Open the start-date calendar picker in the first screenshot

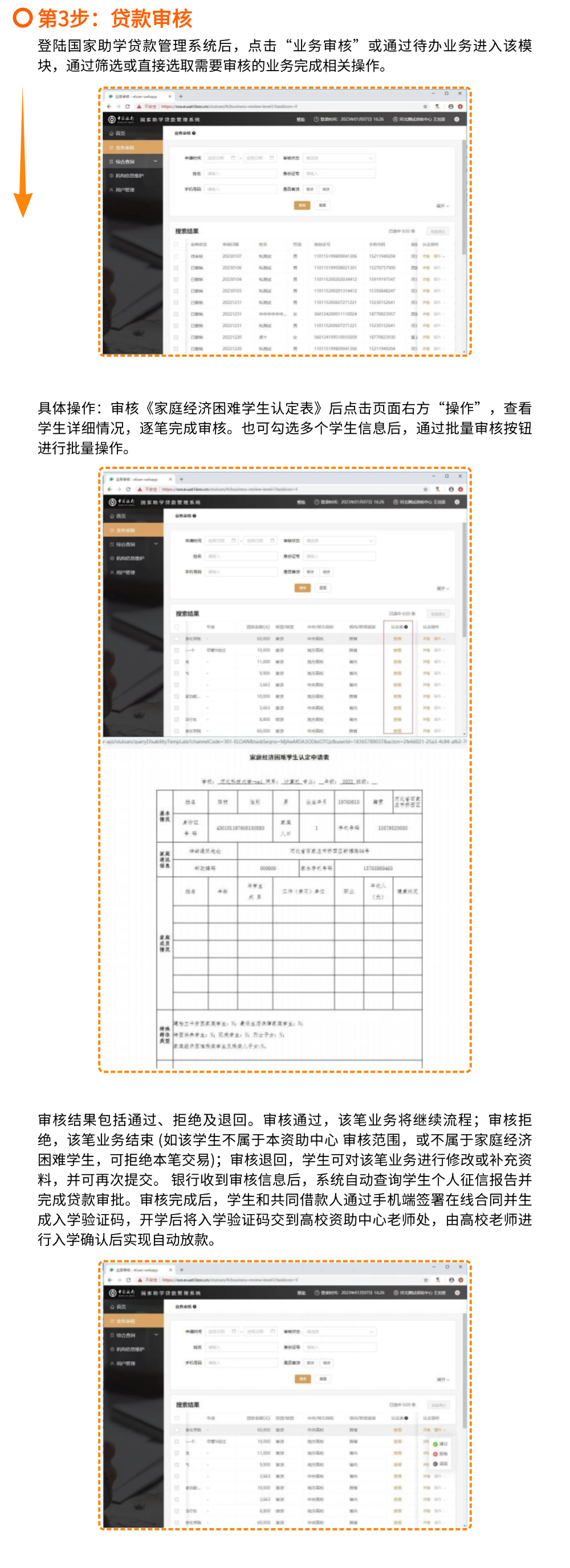[x=233, y=158]
